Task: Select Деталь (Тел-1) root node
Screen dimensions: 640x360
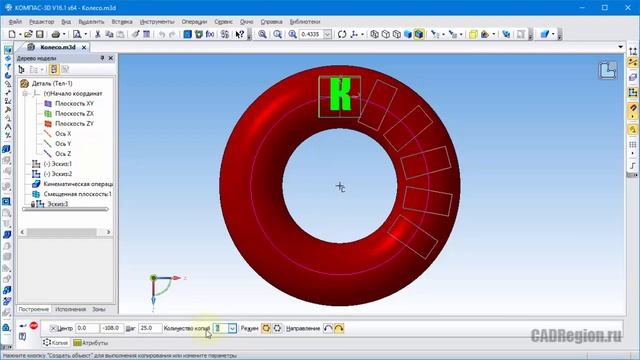Action: (x=52, y=83)
